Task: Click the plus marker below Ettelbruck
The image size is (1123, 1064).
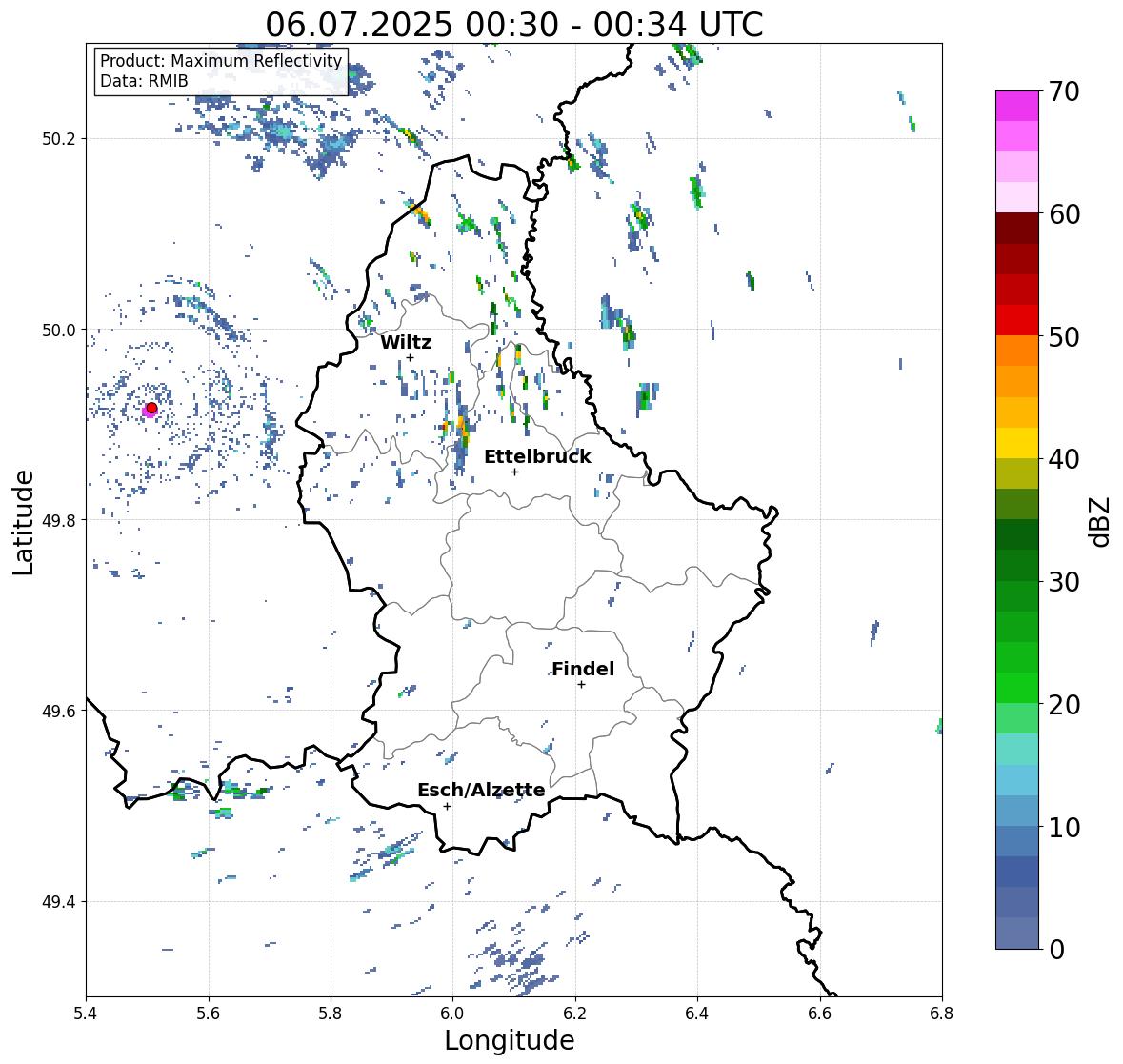Action: pyautogui.click(x=514, y=472)
